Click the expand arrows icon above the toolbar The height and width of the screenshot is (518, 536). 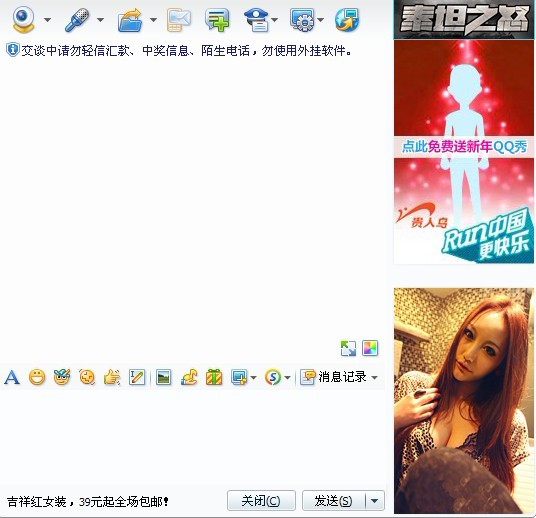(348, 348)
